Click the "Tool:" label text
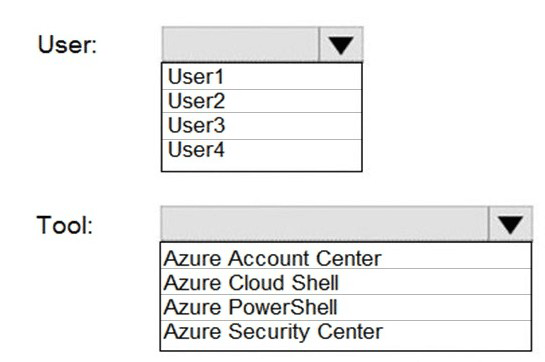 (65, 225)
